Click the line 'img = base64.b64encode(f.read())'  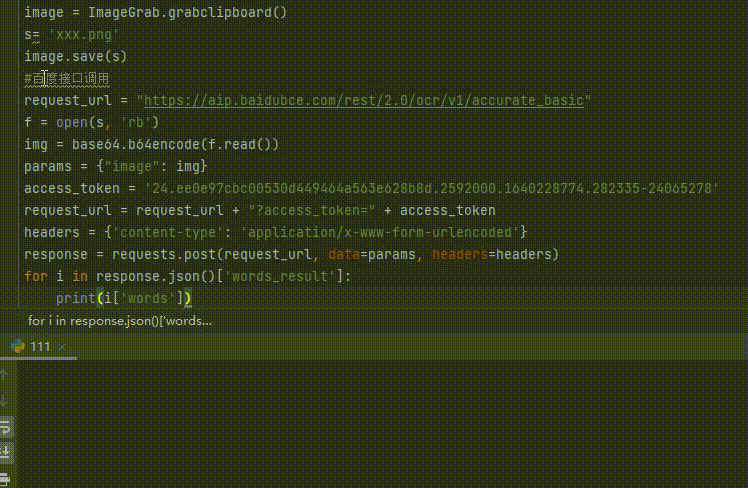pyautogui.click(x=151, y=145)
